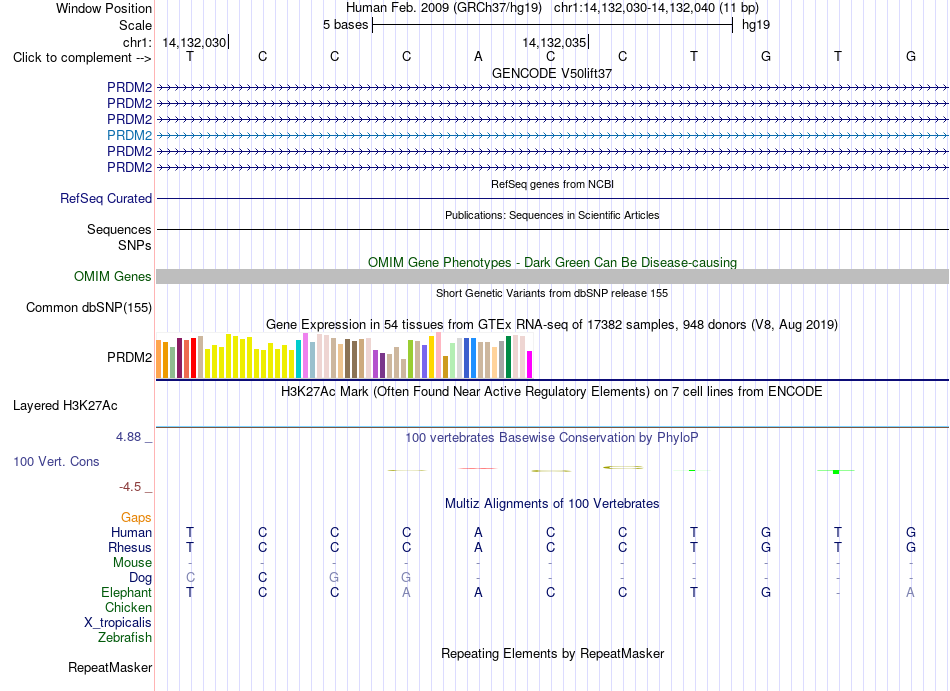Click the Chicken alignment row label

click(128, 607)
